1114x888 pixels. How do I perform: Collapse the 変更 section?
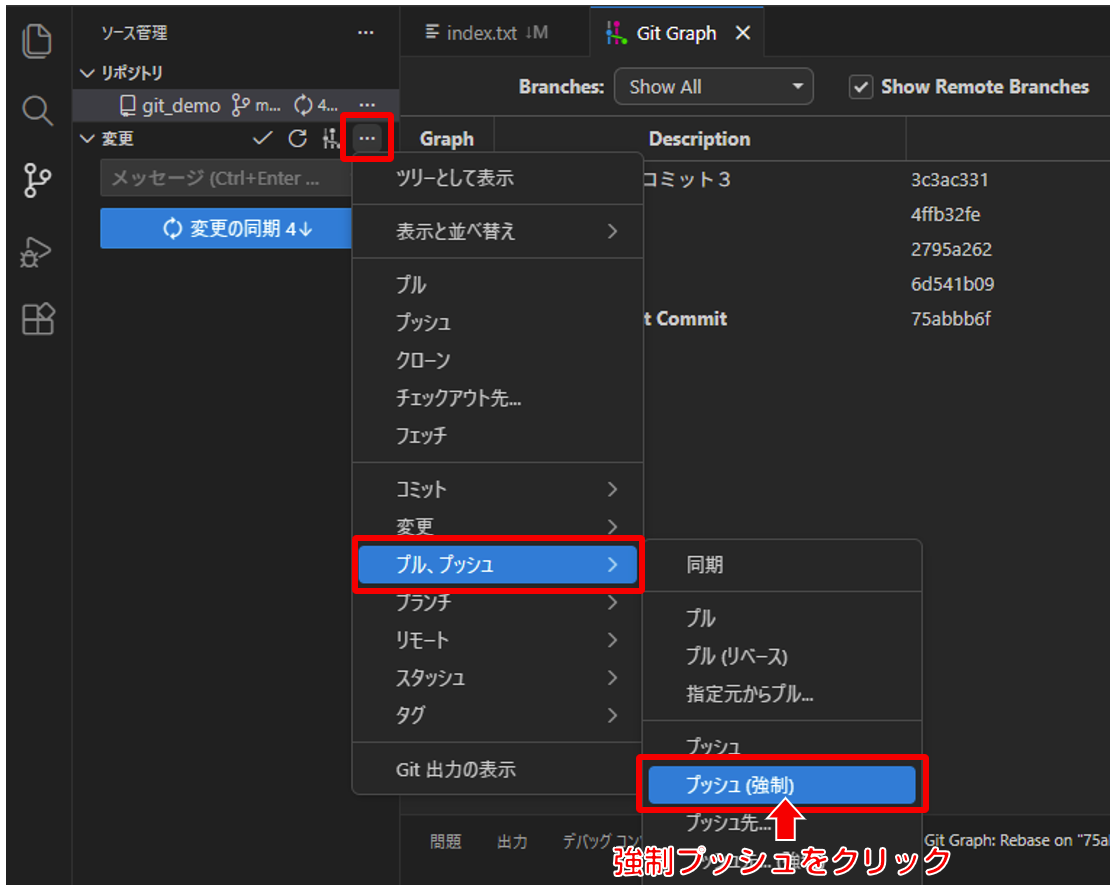point(87,139)
